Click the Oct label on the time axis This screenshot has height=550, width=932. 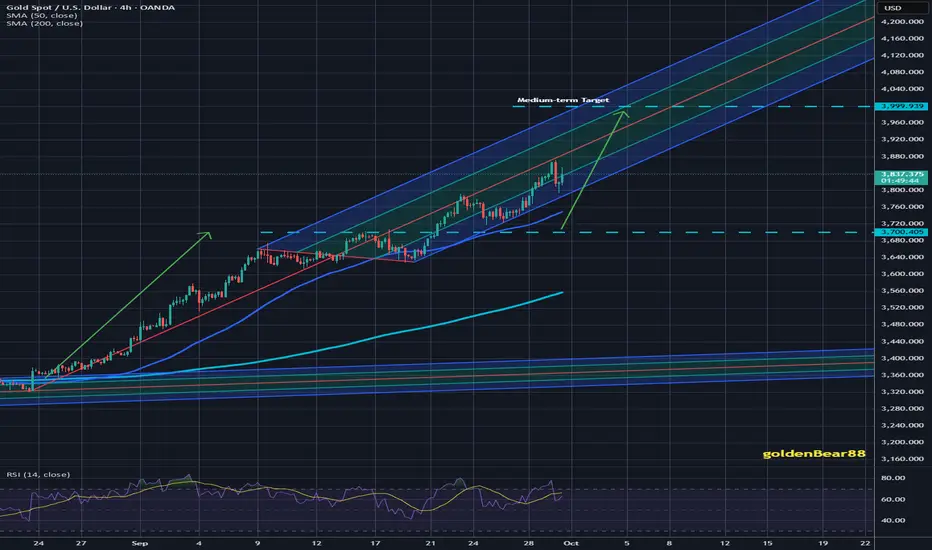point(571,543)
